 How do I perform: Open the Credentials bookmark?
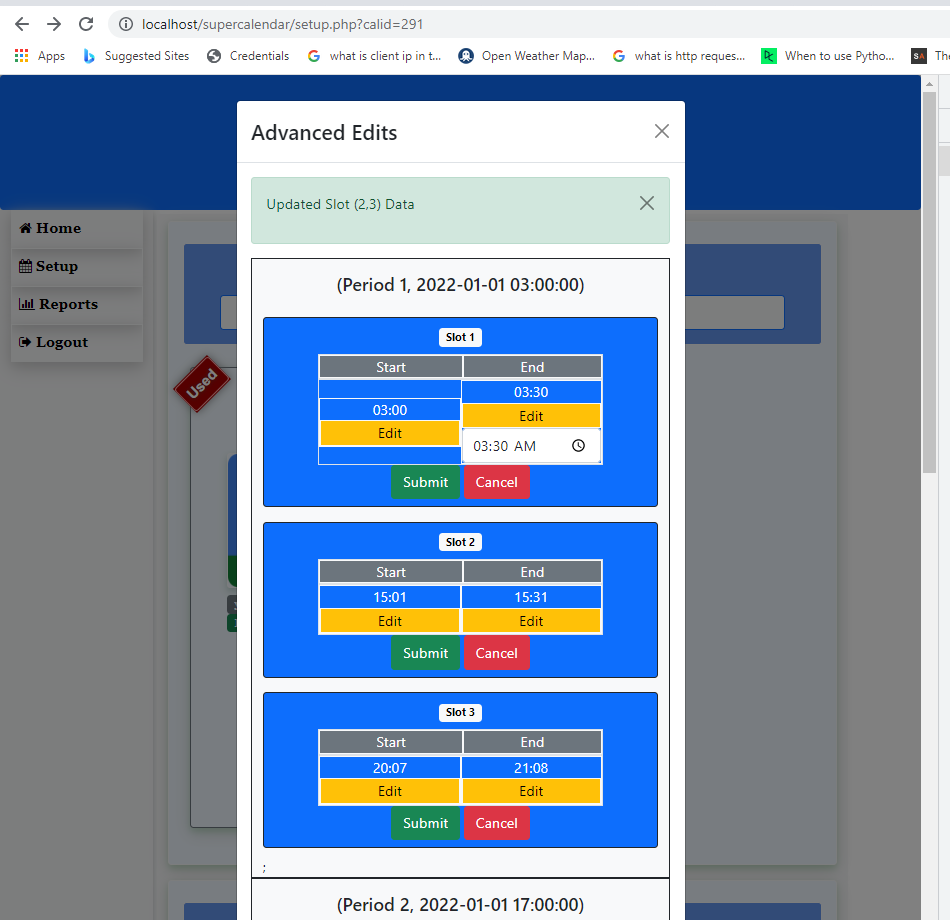coord(248,56)
